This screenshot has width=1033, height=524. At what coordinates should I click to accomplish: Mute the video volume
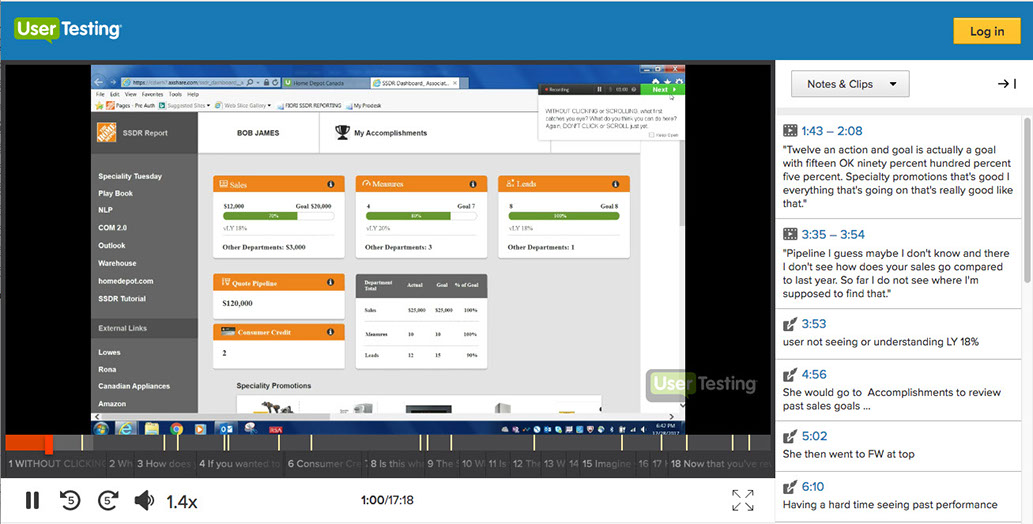coord(145,500)
